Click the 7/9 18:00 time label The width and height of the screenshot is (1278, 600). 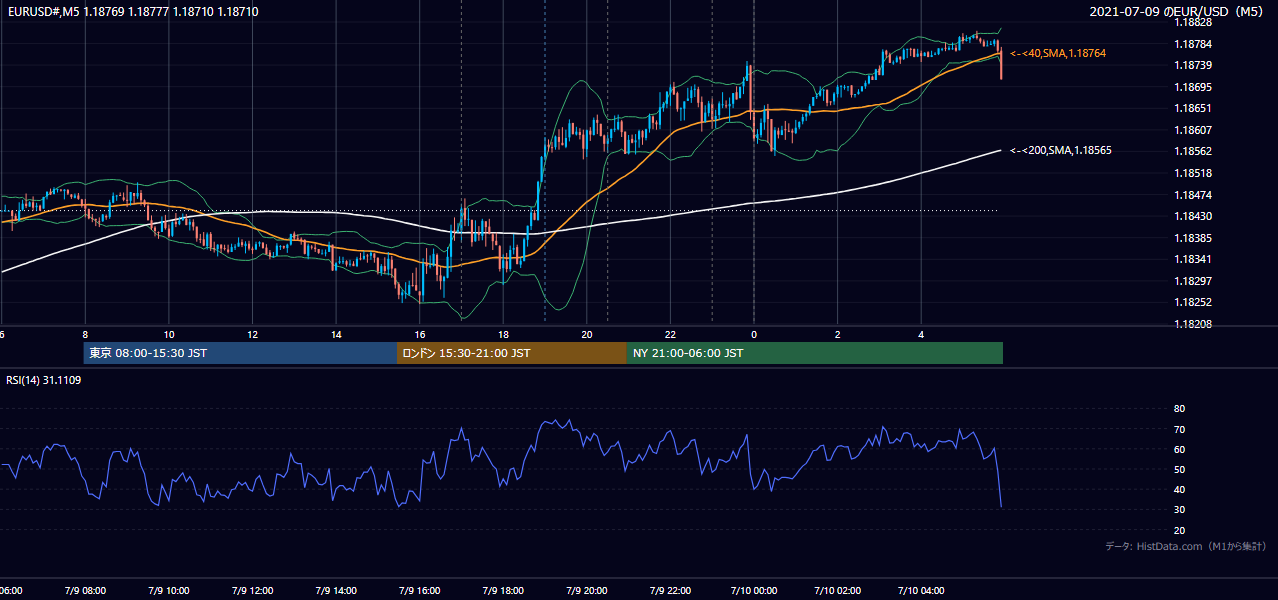pos(503,590)
